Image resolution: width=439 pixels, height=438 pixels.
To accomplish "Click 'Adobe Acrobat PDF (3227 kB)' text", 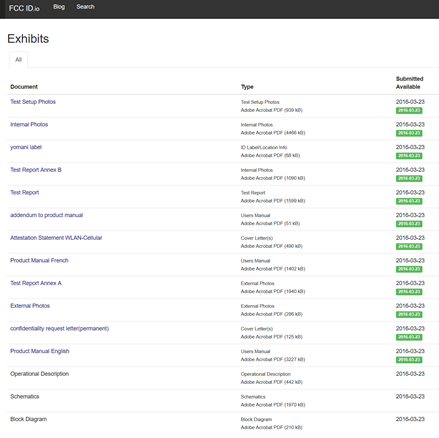I will (273, 359).
